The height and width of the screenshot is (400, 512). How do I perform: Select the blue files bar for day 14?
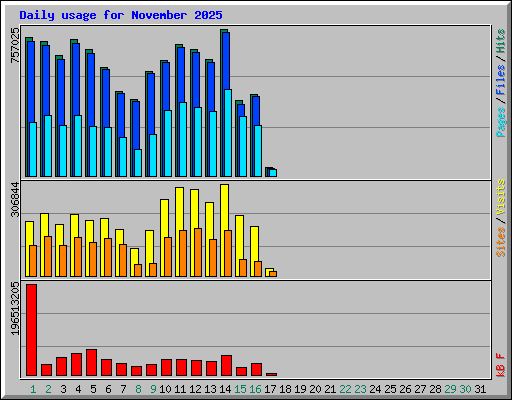point(226,60)
